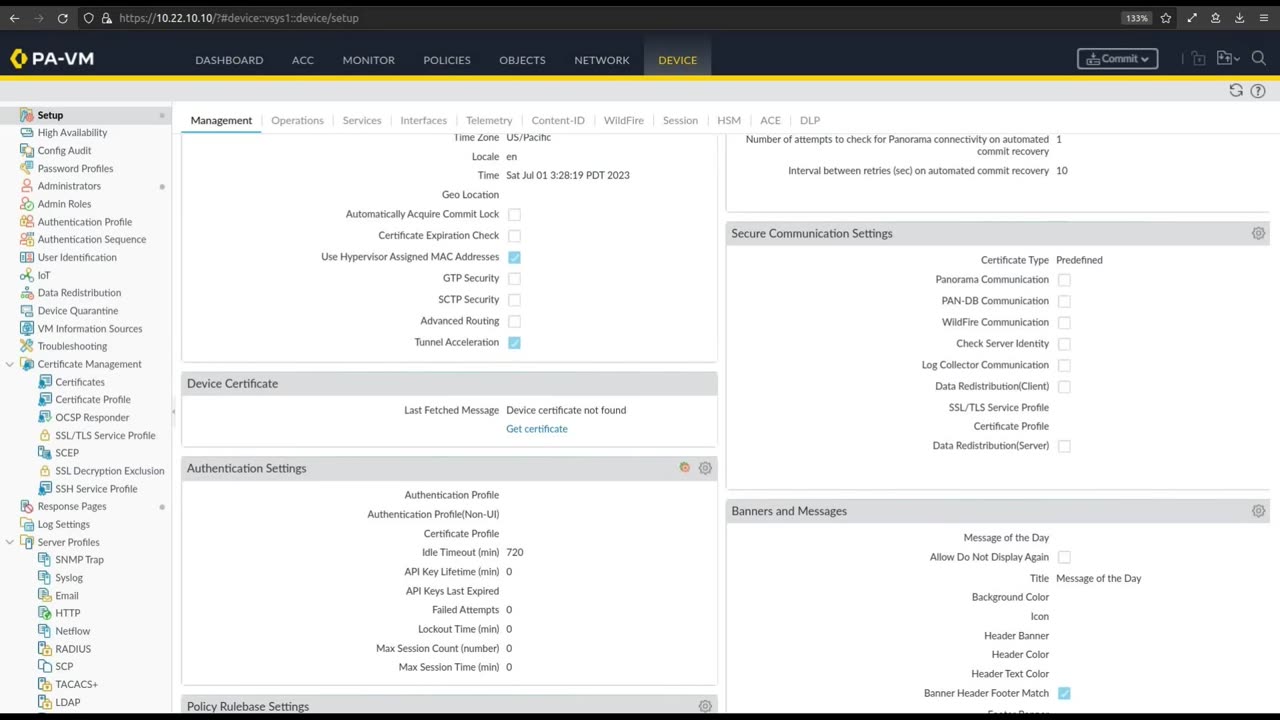1280x720 pixels.
Task: Click the Device Quarantine icon
Action: point(27,311)
